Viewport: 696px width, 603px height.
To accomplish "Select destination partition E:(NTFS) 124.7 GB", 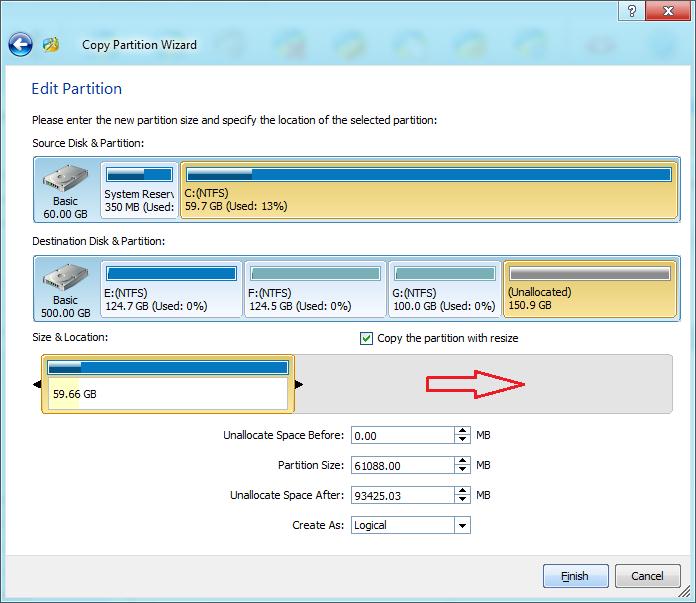I will coord(171,289).
